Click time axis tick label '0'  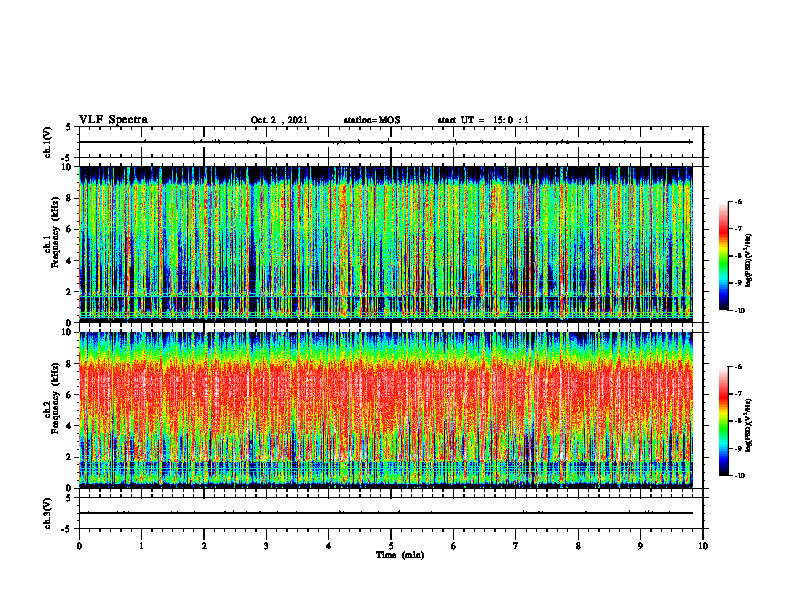click(x=79, y=546)
